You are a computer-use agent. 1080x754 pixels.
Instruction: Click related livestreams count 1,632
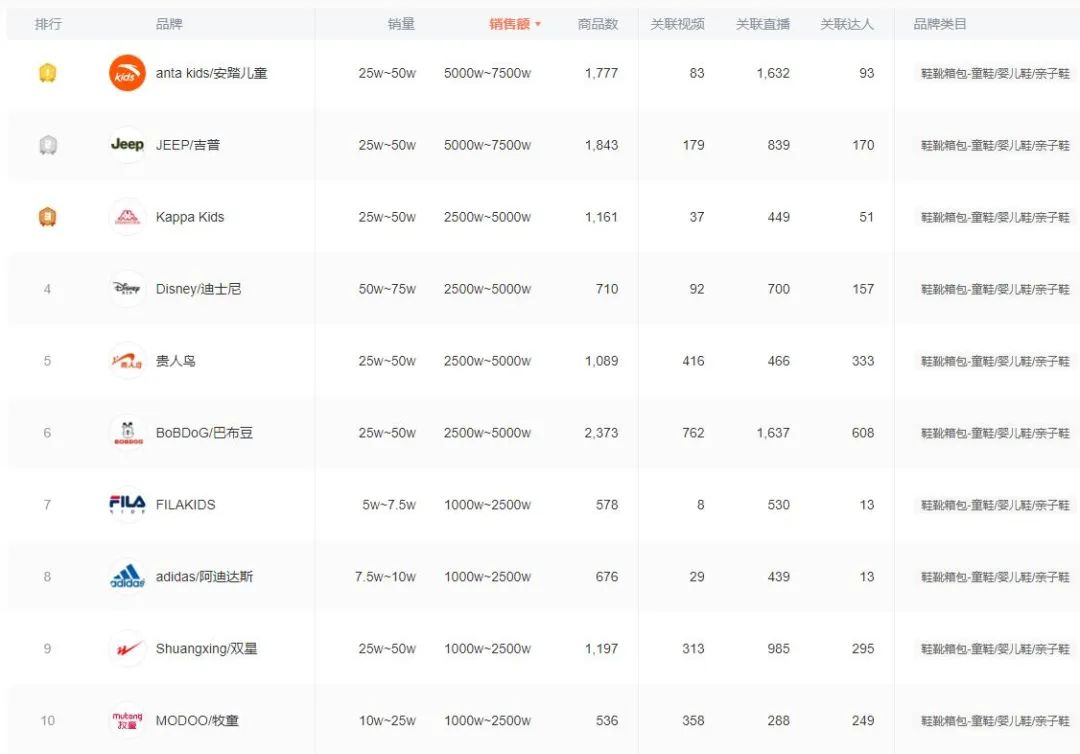click(773, 73)
